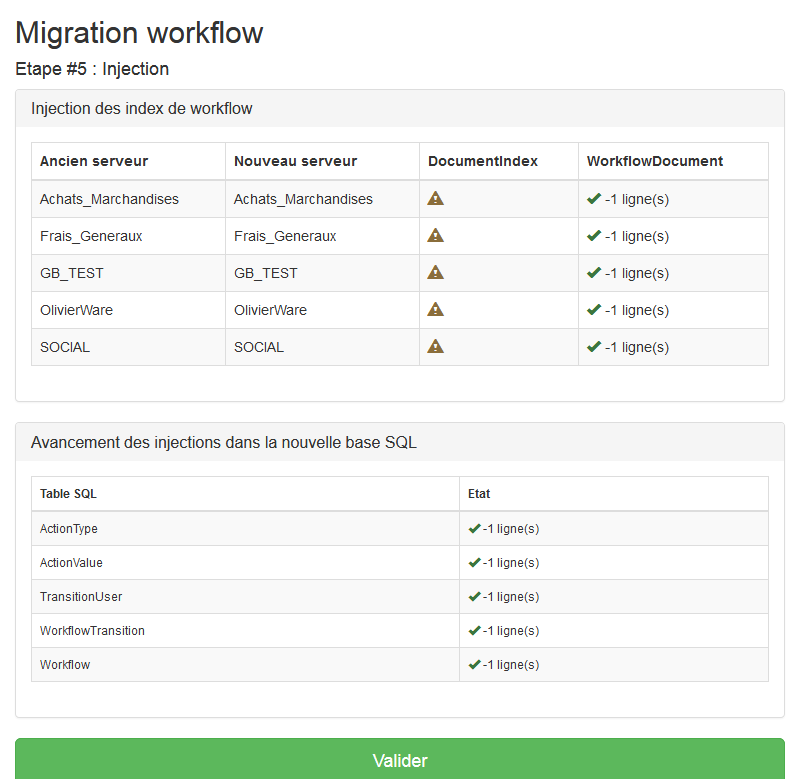The height and width of the screenshot is (779, 795).
Task: Click the GB_TEST DocumentIndex warning triangle
Action: [435, 272]
